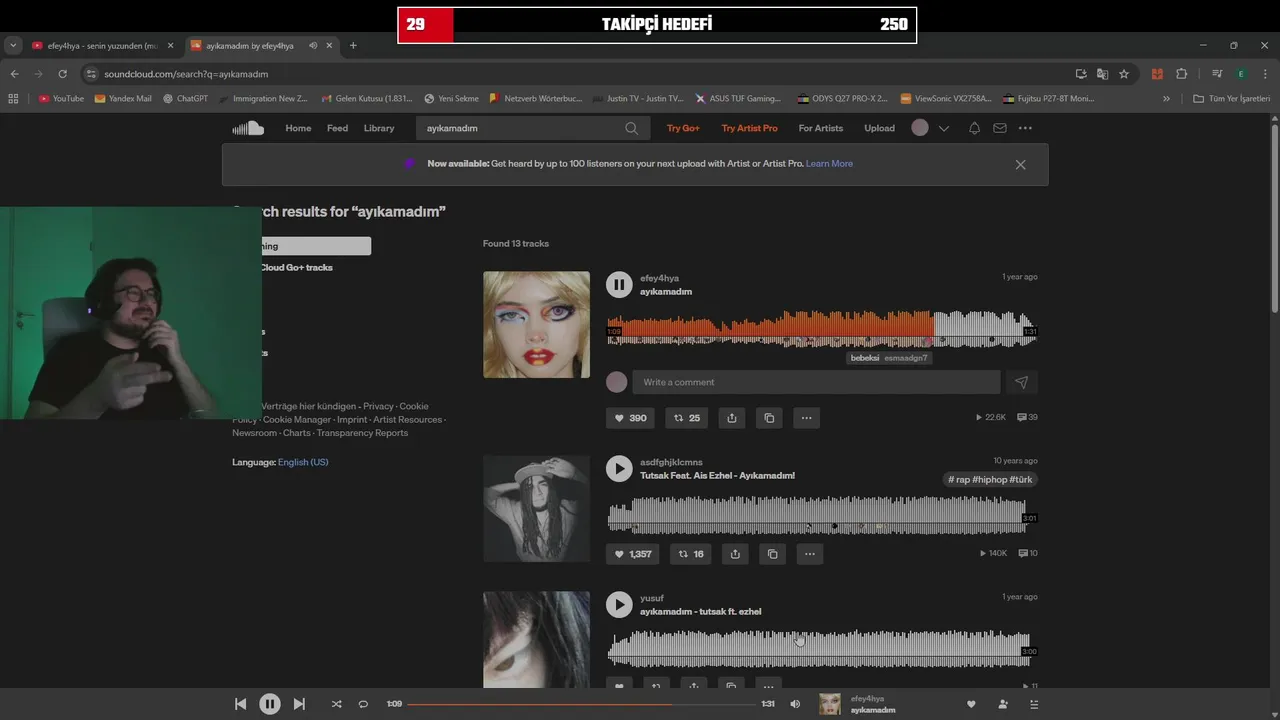This screenshot has width=1280, height=720.
Task: Share the efey4hya ayıkamadım track
Action: (x=732, y=418)
